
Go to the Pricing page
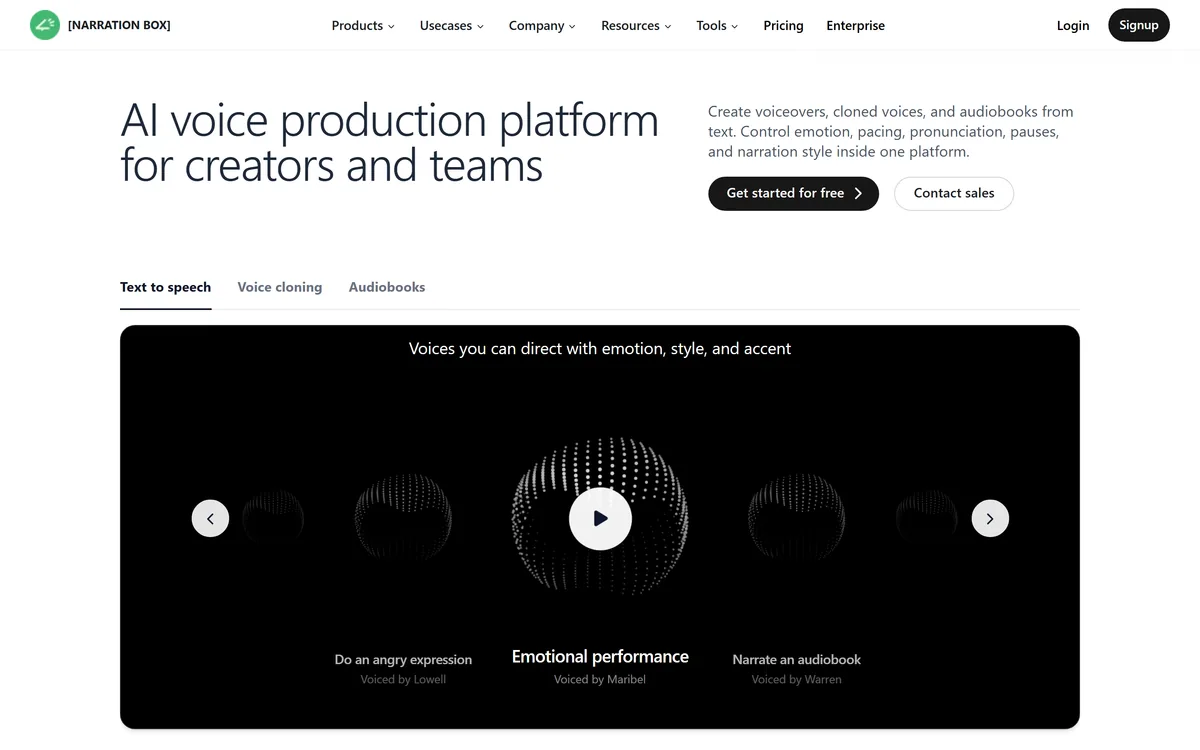[x=783, y=26]
